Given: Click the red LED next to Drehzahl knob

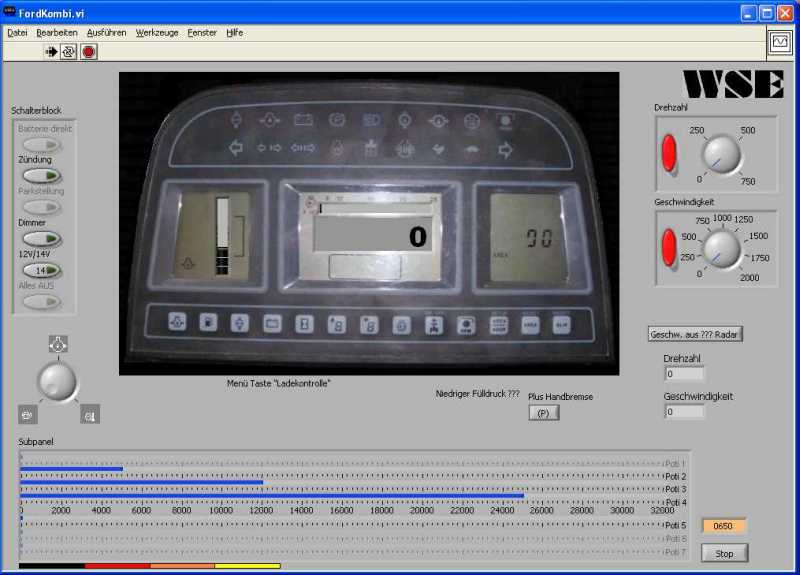Looking at the screenshot, I should (669, 154).
